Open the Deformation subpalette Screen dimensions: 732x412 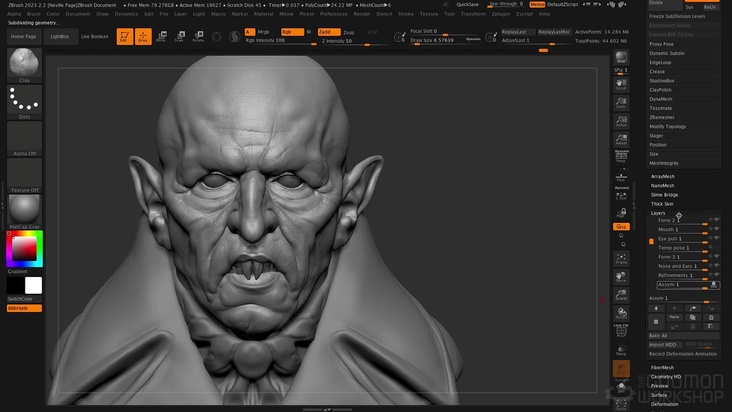click(664, 404)
